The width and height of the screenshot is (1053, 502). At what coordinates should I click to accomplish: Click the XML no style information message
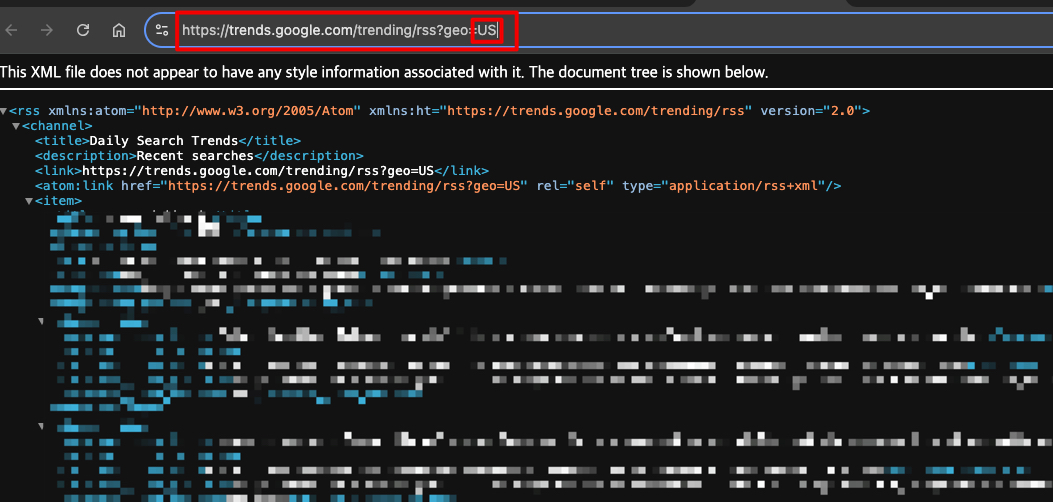coord(384,72)
